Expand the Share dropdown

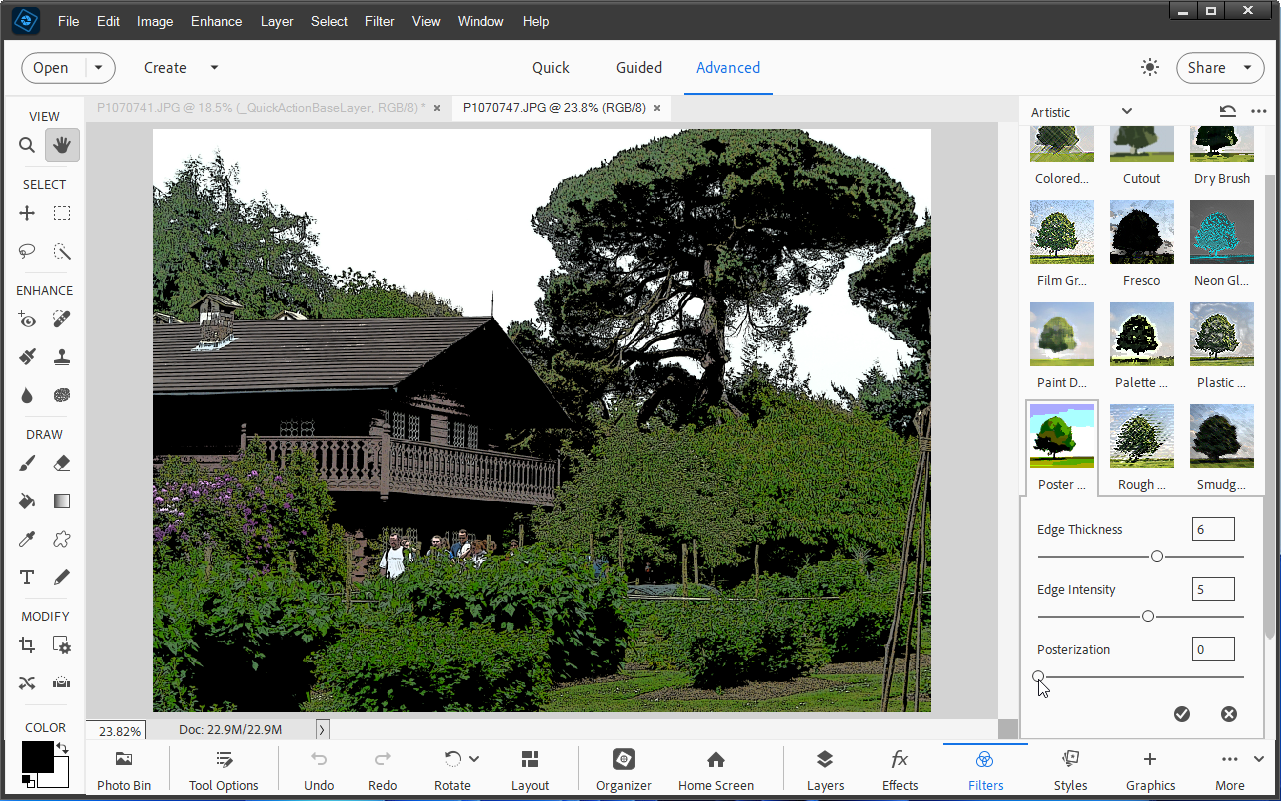(1247, 68)
